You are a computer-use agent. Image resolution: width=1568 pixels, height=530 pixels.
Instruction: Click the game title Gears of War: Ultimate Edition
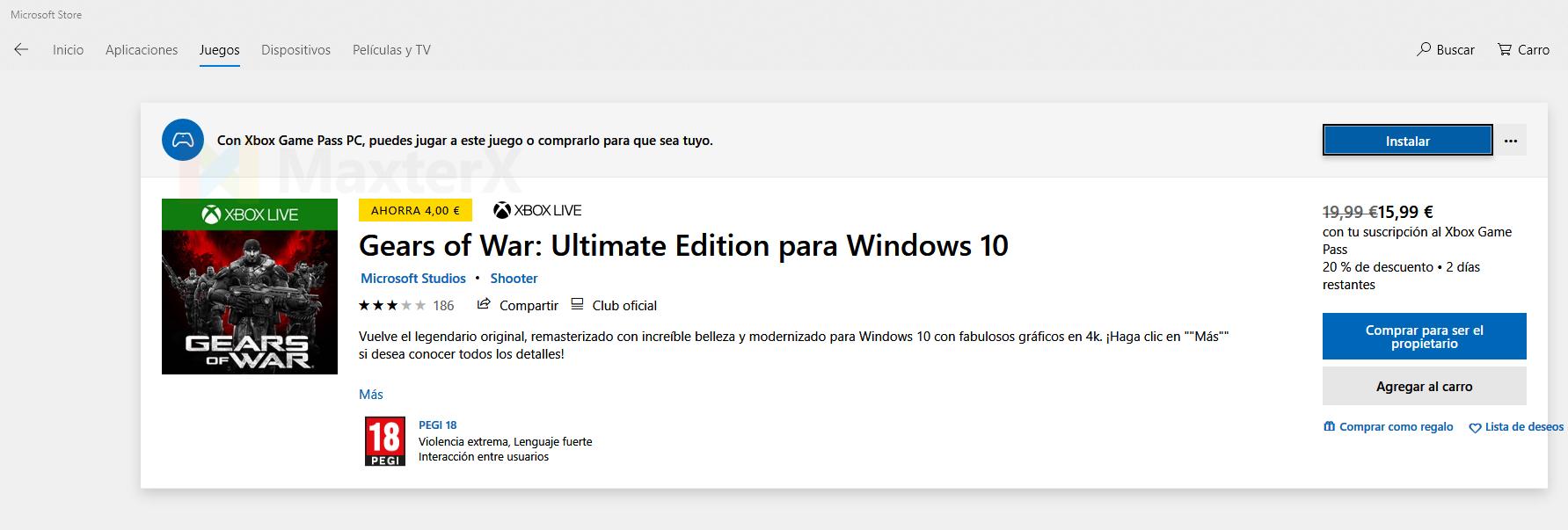[683, 245]
